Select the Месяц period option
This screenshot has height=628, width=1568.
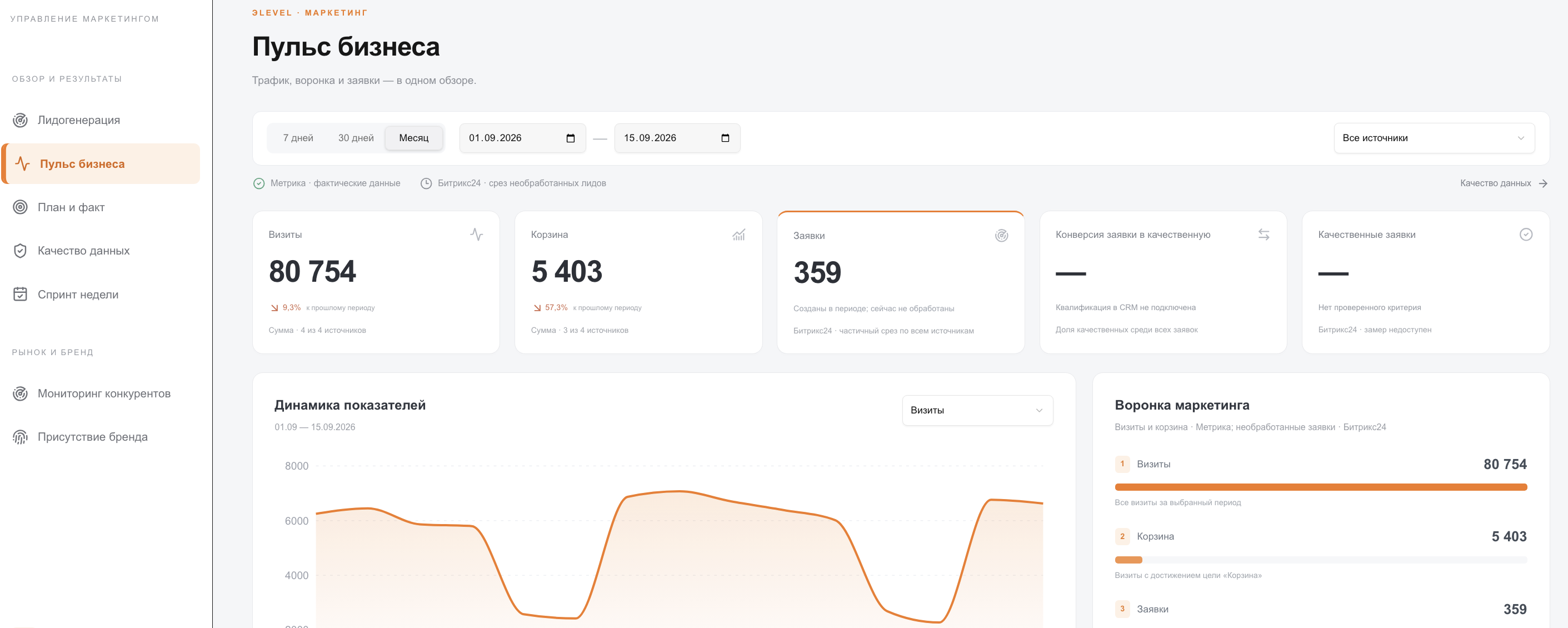click(414, 138)
